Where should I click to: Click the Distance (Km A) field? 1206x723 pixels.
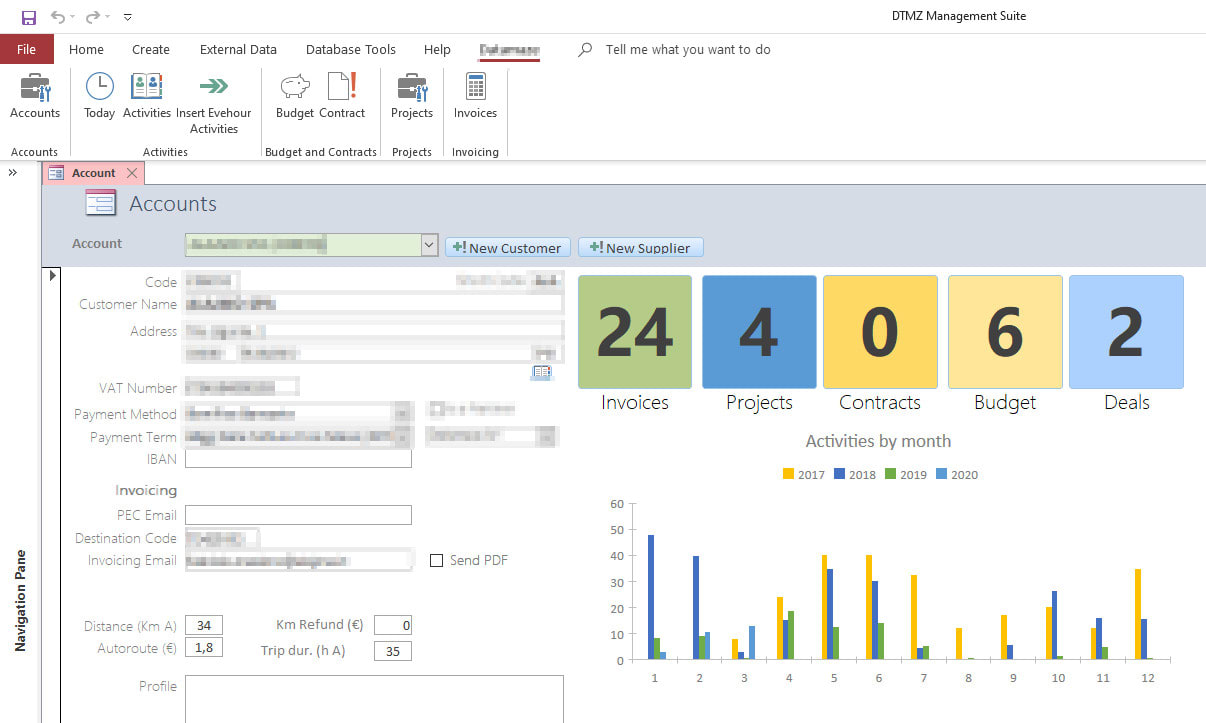click(x=204, y=626)
